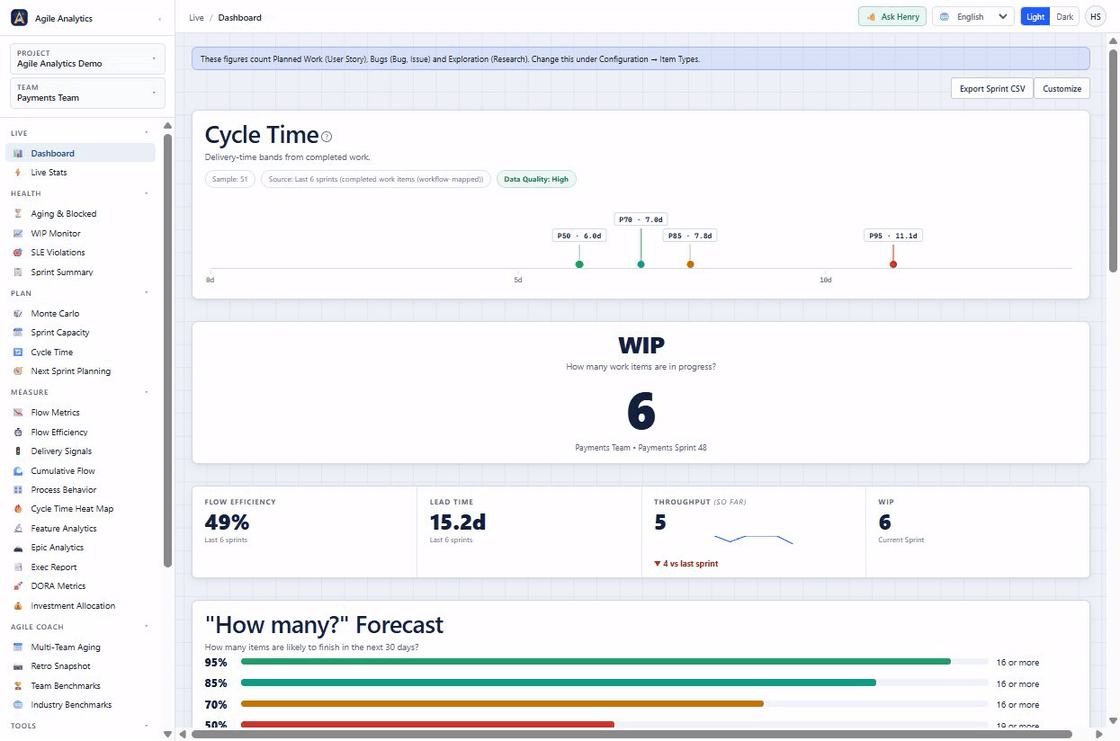Click the 85% forecast progress bar

coord(614,683)
